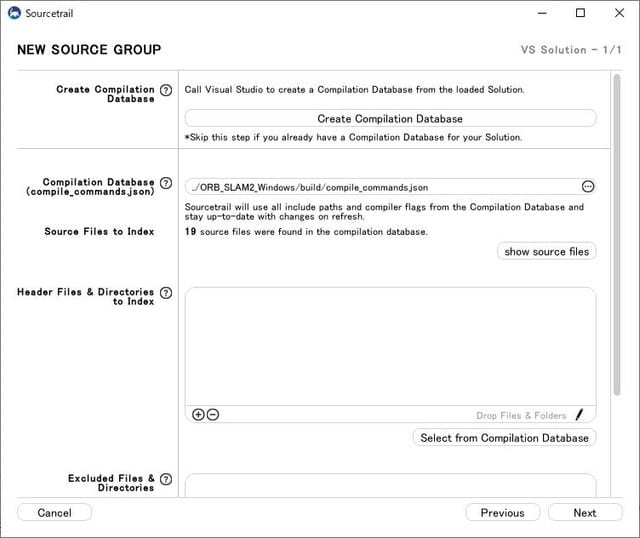Click the show source files button
The width and height of the screenshot is (640, 538).
point(546,252)
